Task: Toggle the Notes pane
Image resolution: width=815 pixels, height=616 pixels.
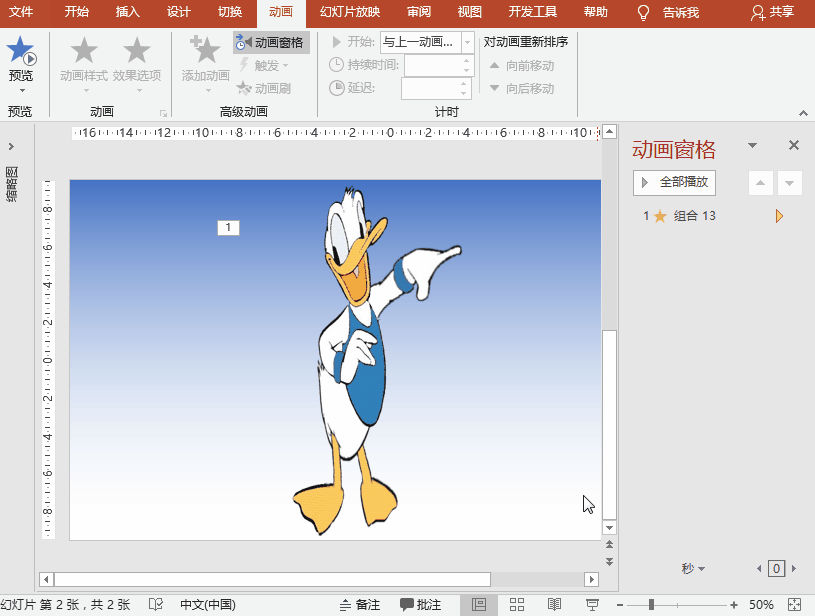Action: point(360,605)
